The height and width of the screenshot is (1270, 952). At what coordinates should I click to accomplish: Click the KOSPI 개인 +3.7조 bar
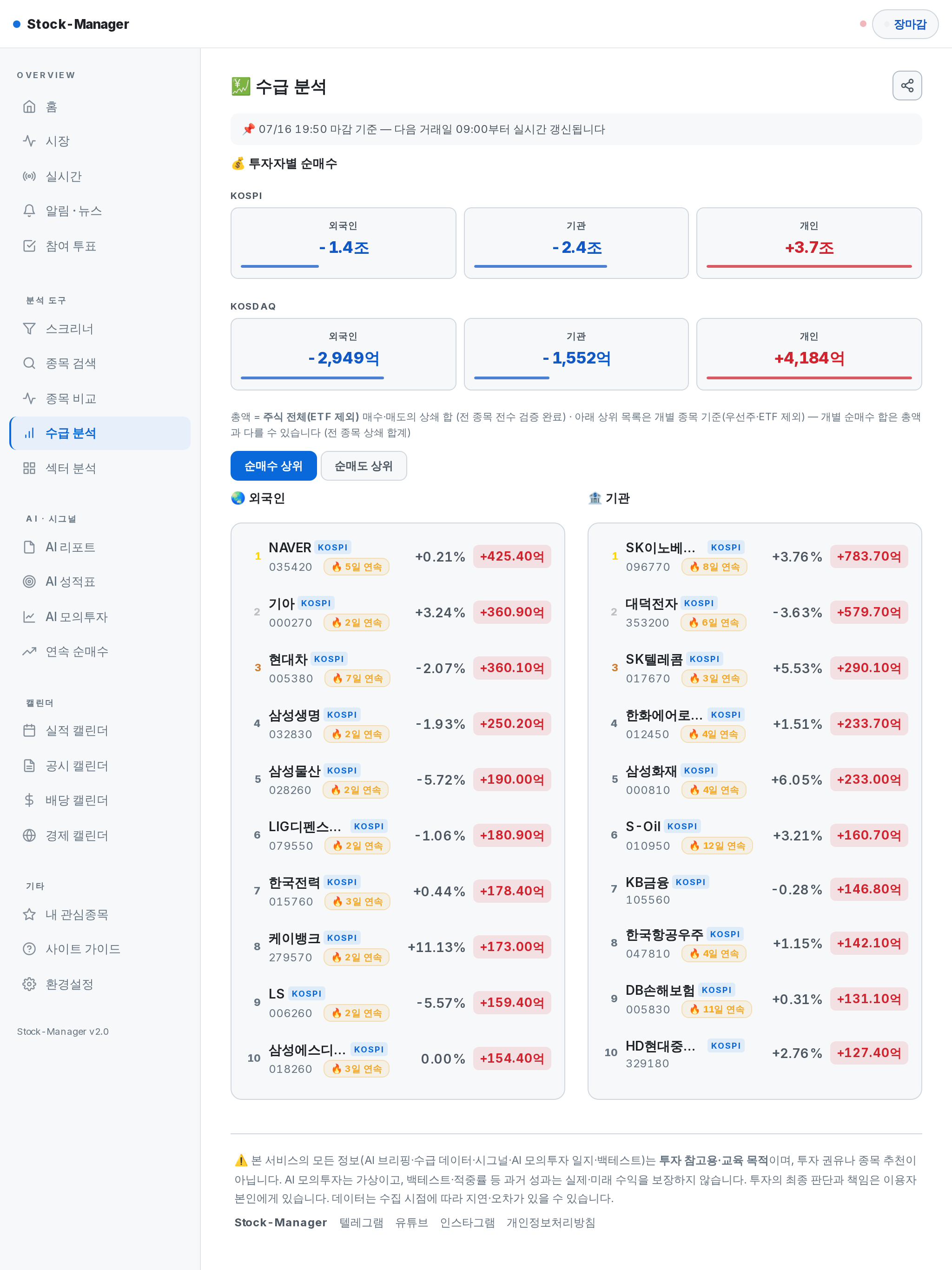pos(809,266)
